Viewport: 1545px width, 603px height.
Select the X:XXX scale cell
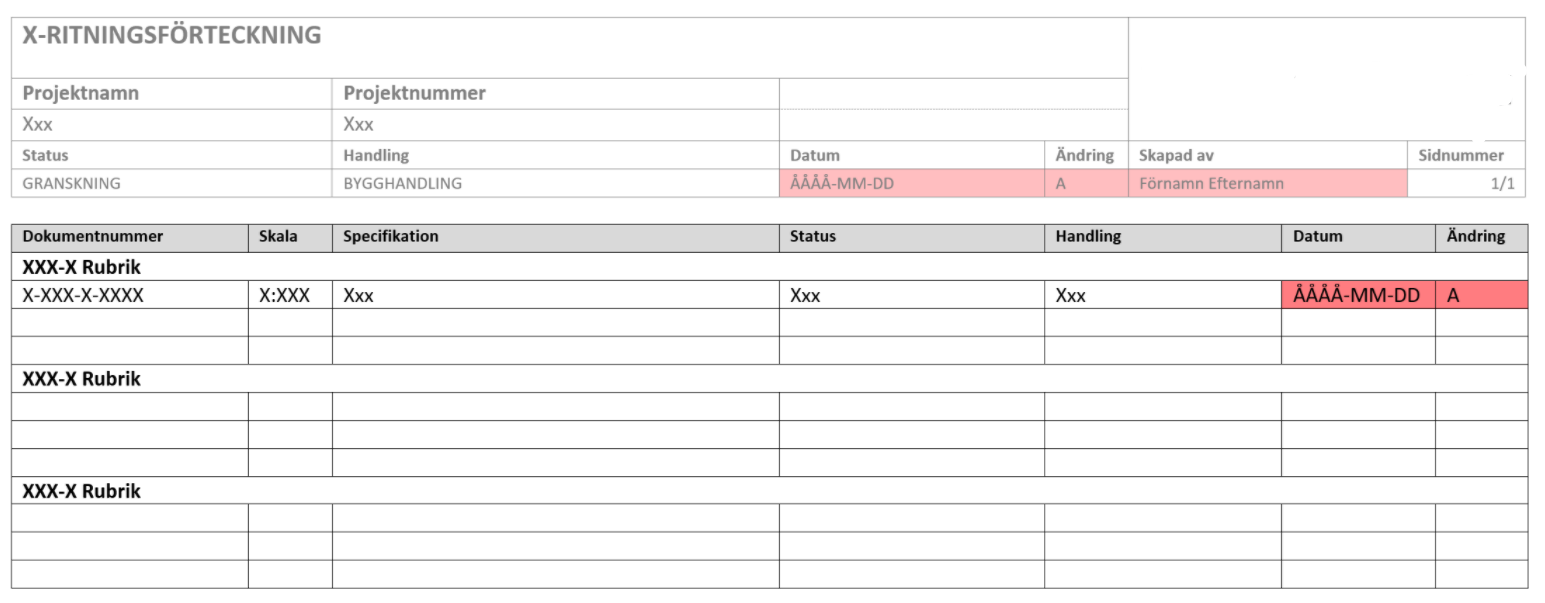click(290, 295)
